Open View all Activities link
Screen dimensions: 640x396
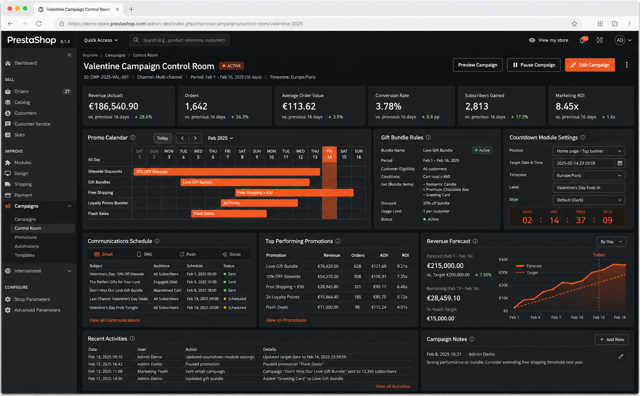pyautogui.click(x=393, y=386)
